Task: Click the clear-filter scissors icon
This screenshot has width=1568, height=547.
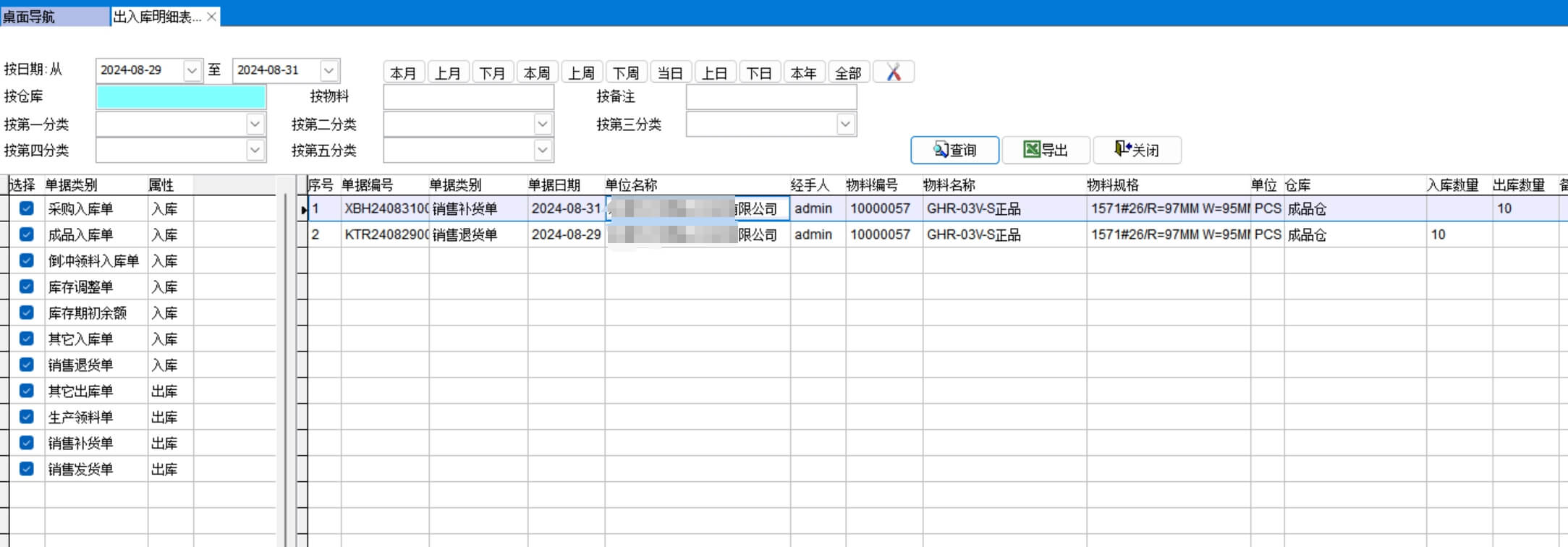Action: click(894, 72)
